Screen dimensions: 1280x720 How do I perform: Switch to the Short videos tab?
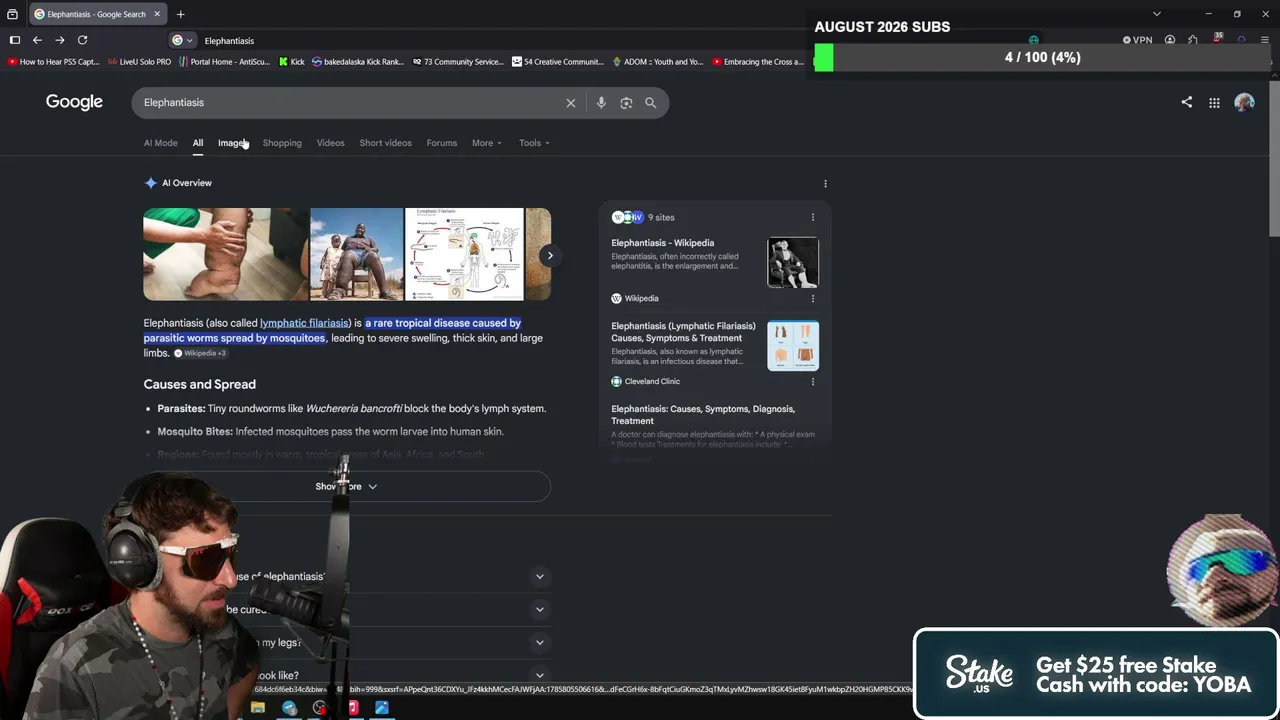(x=385, y=143)
